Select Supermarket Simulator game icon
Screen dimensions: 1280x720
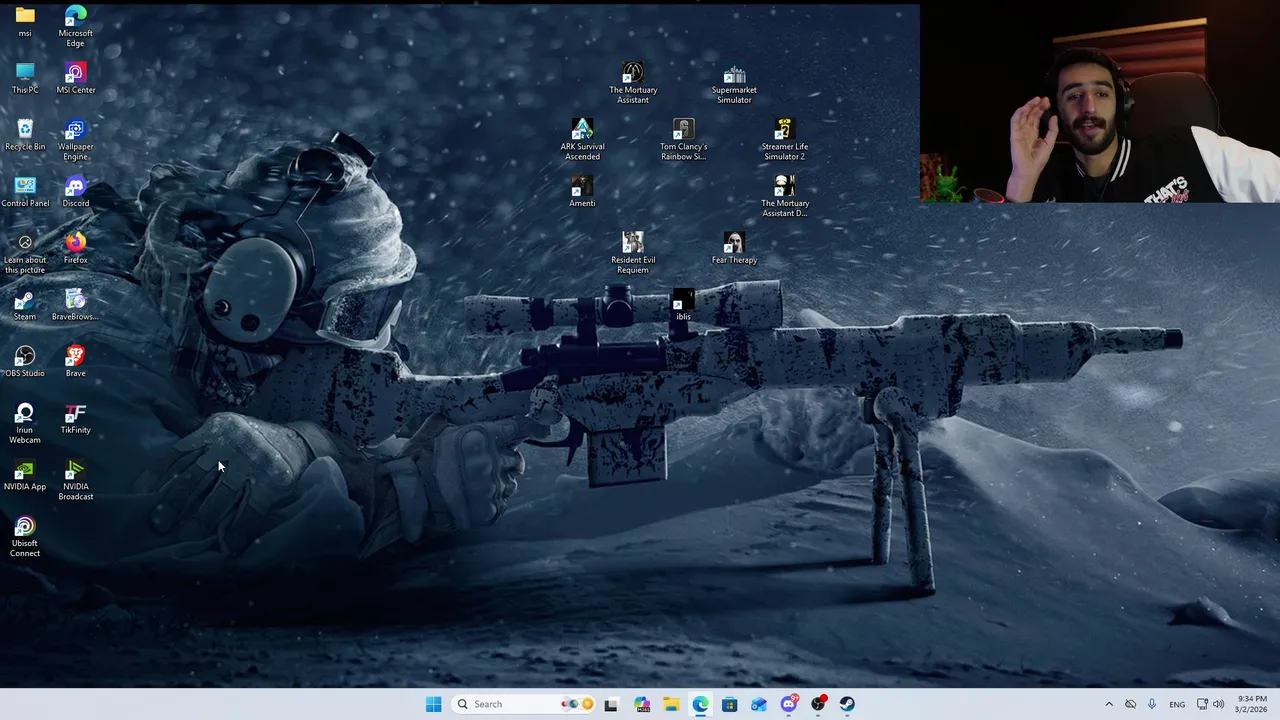pyautogui.click(x=734, y=83)
